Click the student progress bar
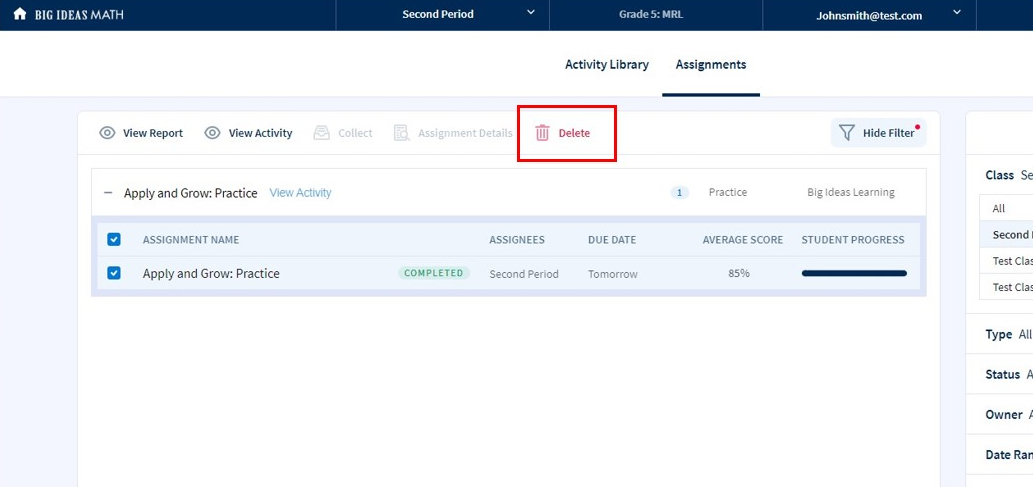 (x=854, y=273)
